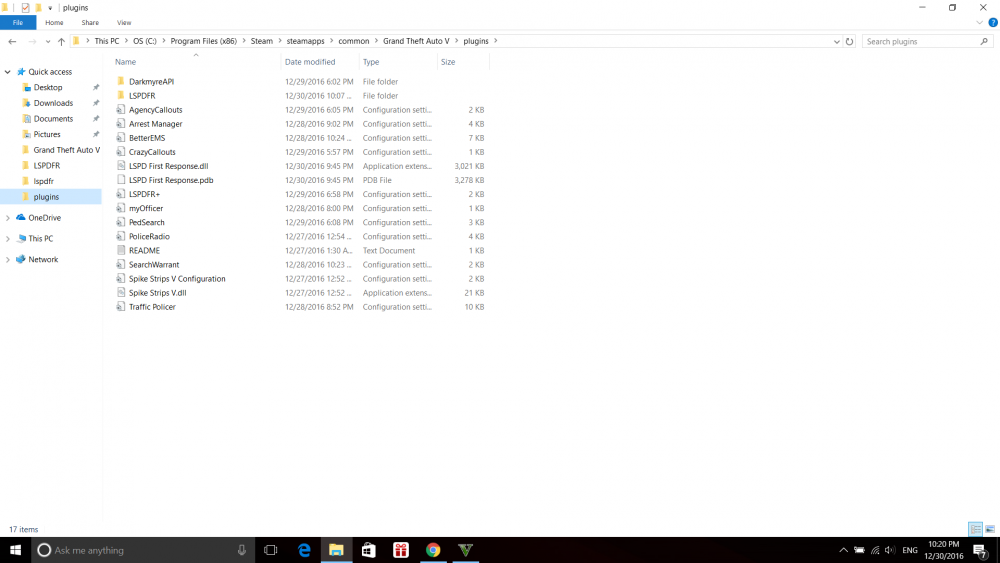Viewport: 1000px width, 563px height.
Task: Click Cortana Ask me anything box
Action: [143, 550]
